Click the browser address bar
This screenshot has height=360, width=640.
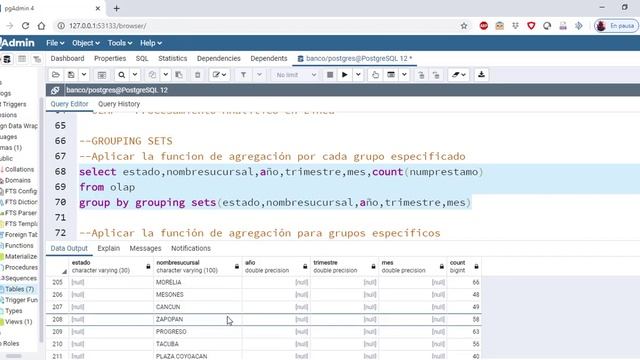click(261, 26)
